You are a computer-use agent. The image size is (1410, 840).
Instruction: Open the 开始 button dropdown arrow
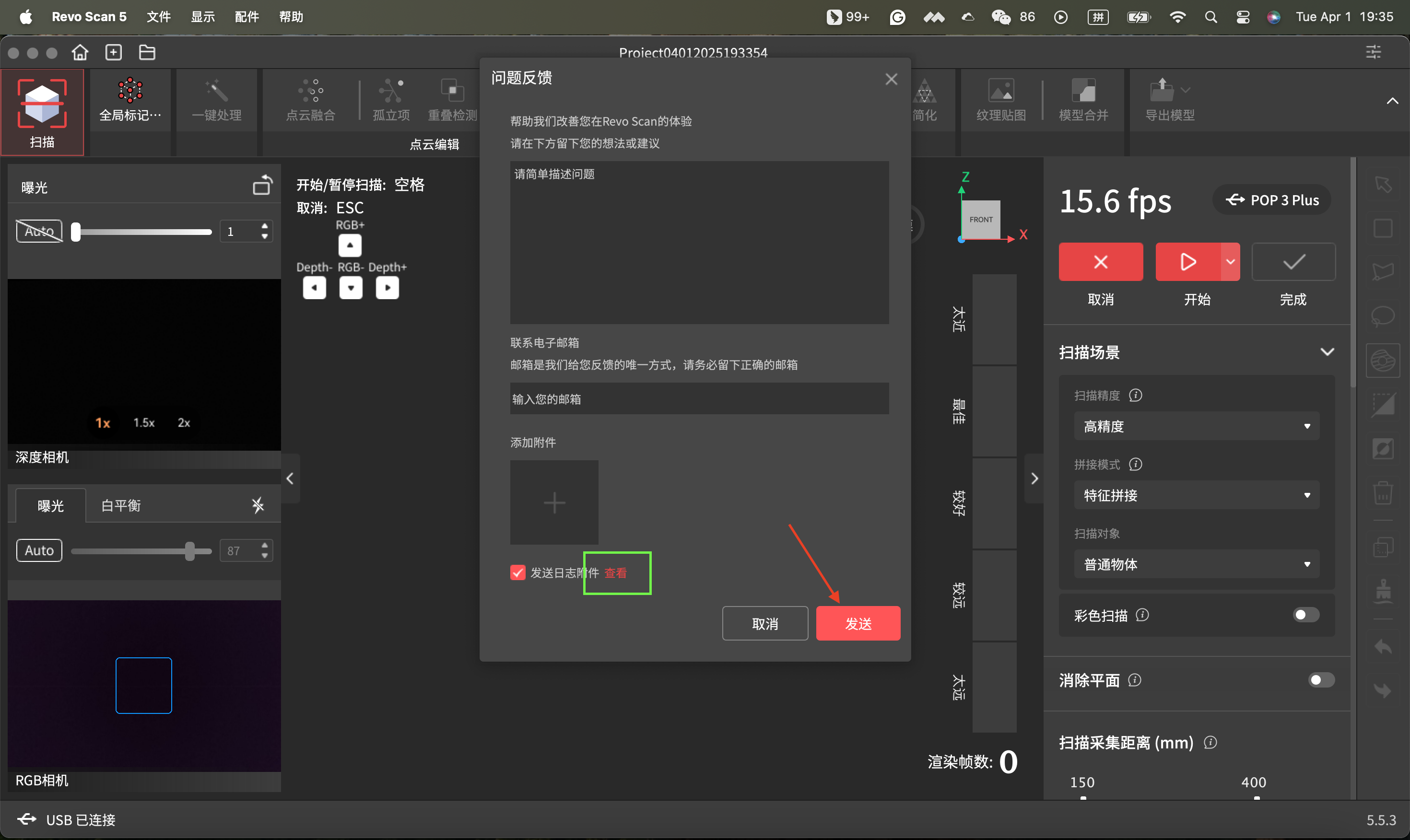1230,261
